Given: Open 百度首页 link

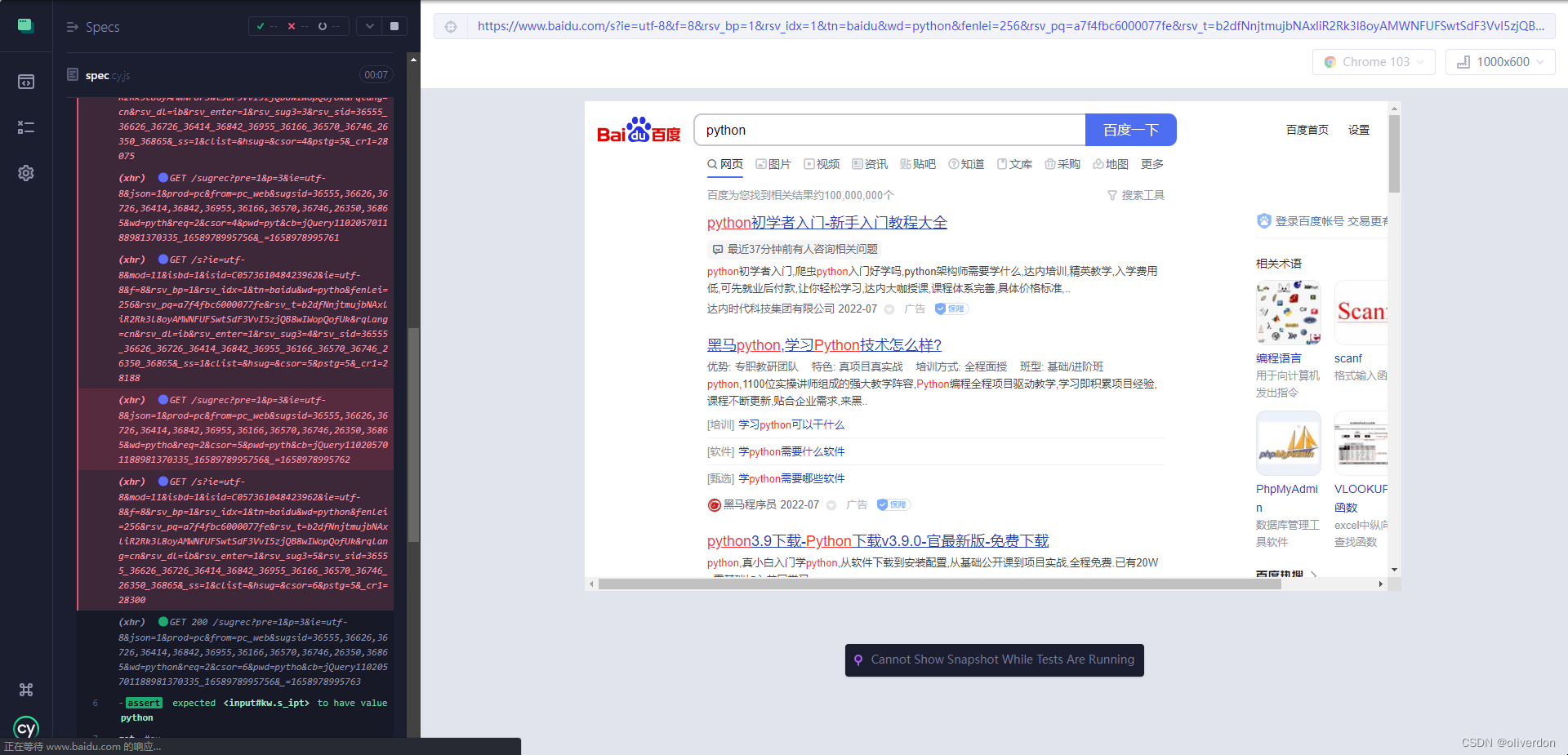Looking at the screenshot, I should click(1307, 130).
